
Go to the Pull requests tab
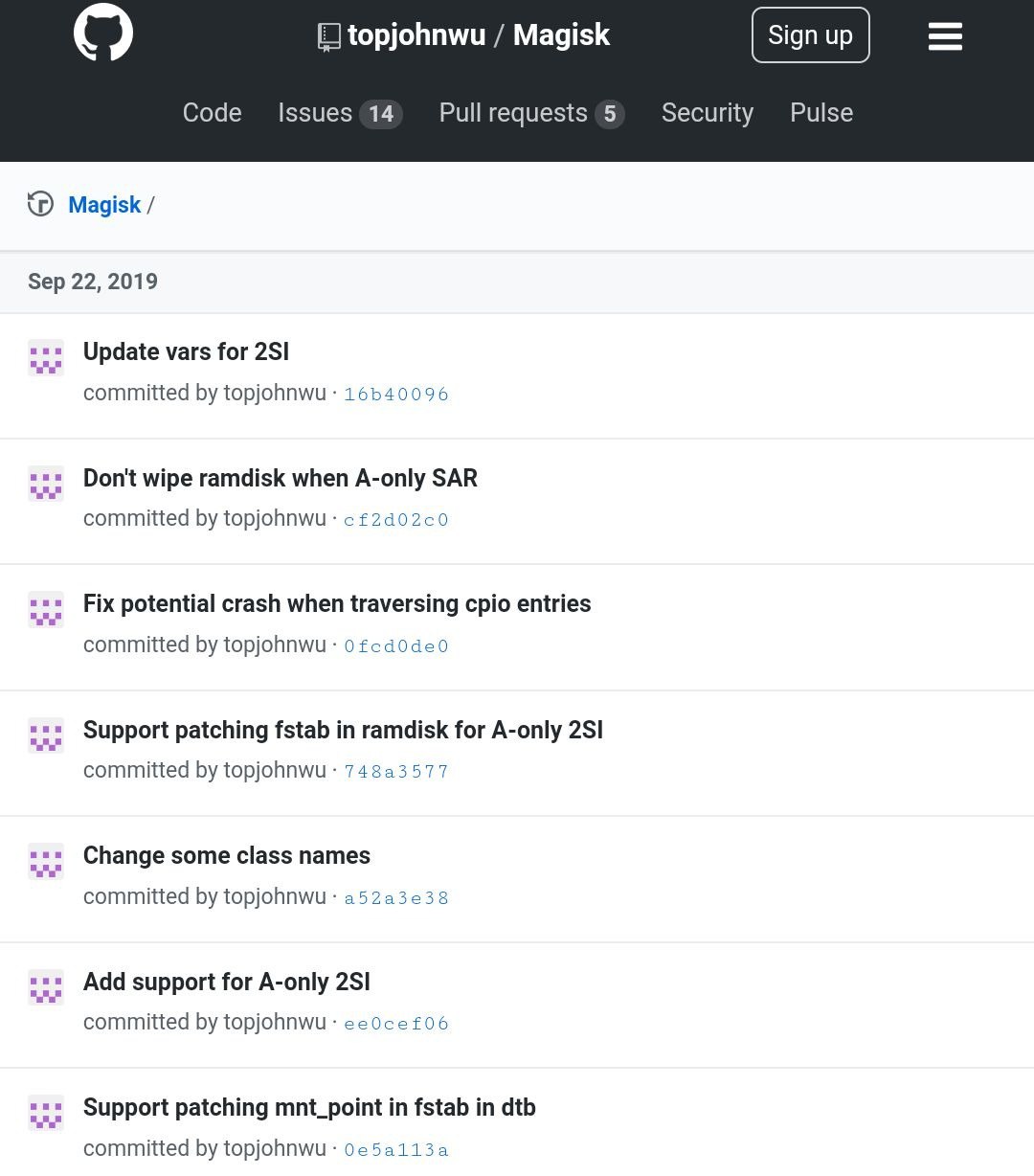[531, 113]
